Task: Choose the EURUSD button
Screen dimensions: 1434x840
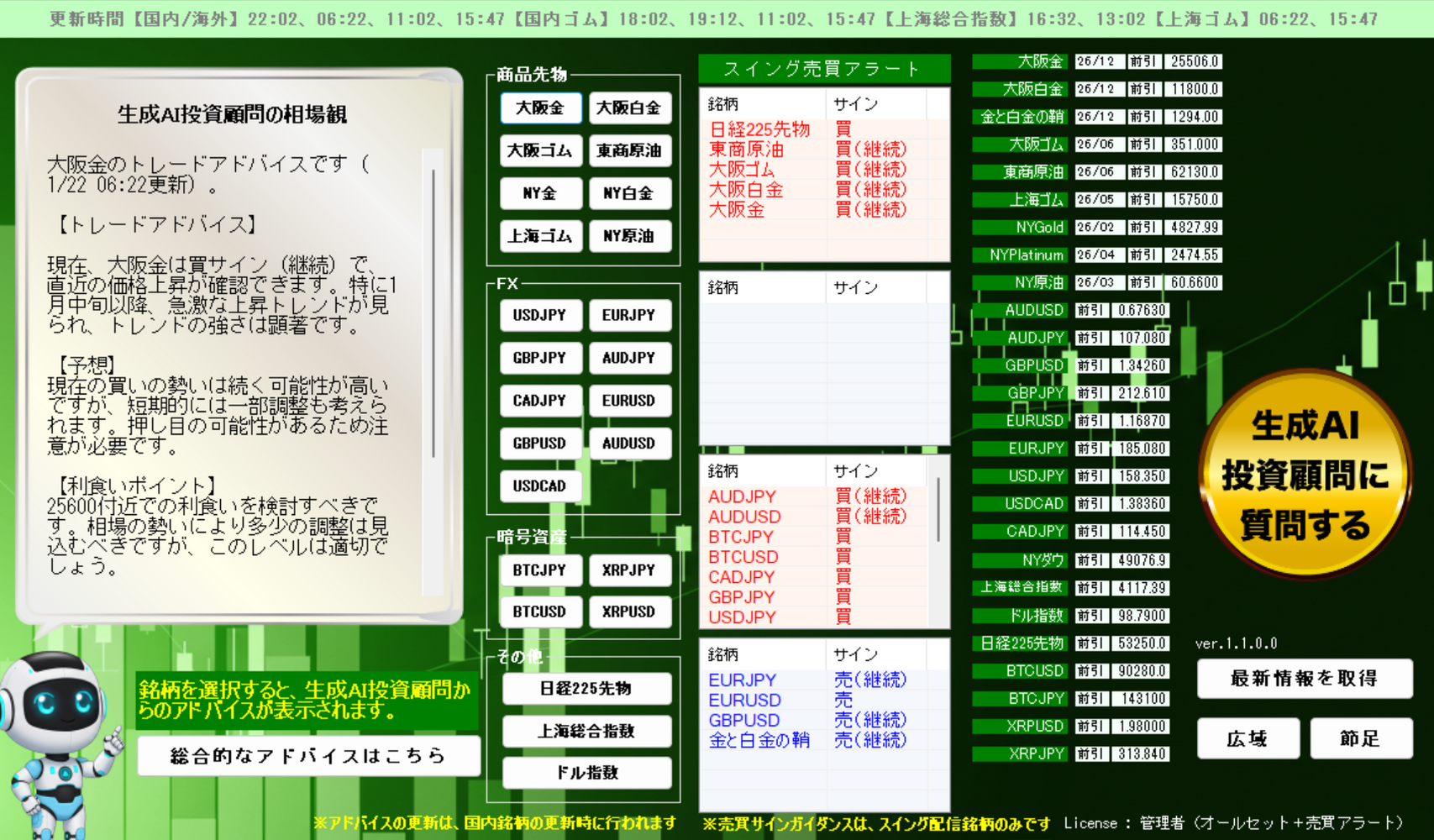Action: pos(629,401)
